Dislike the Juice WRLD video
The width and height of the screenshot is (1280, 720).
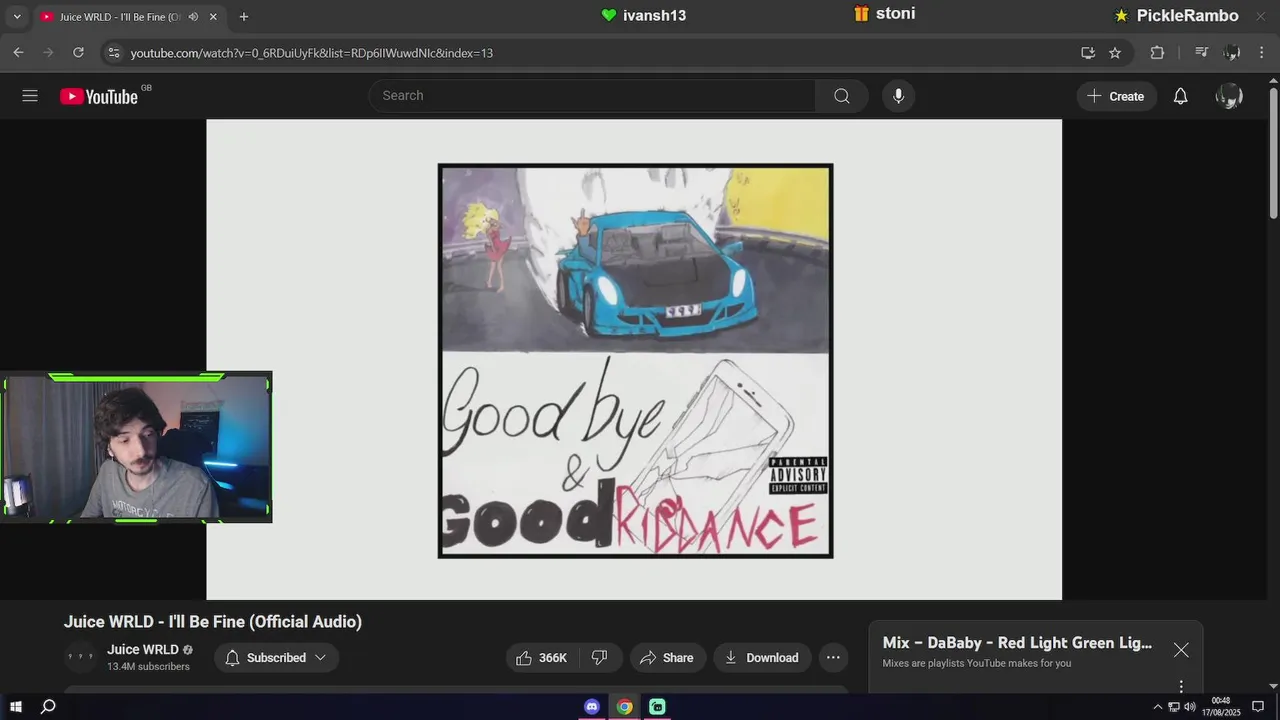(x=600, y=657)
